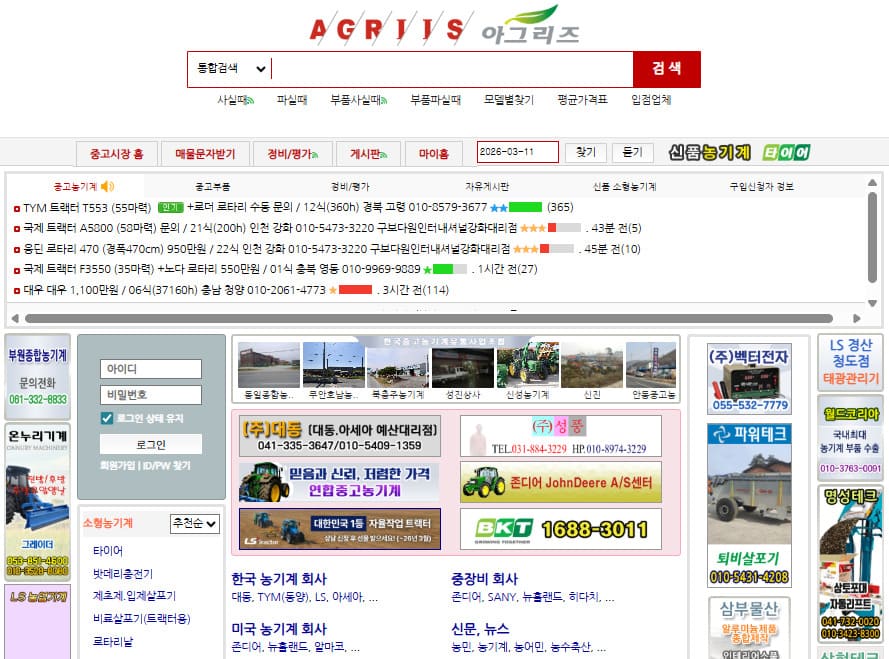
Task: Click the 신성농기계 dealer photo thumbnail
Action: click(x=527, y=368)
